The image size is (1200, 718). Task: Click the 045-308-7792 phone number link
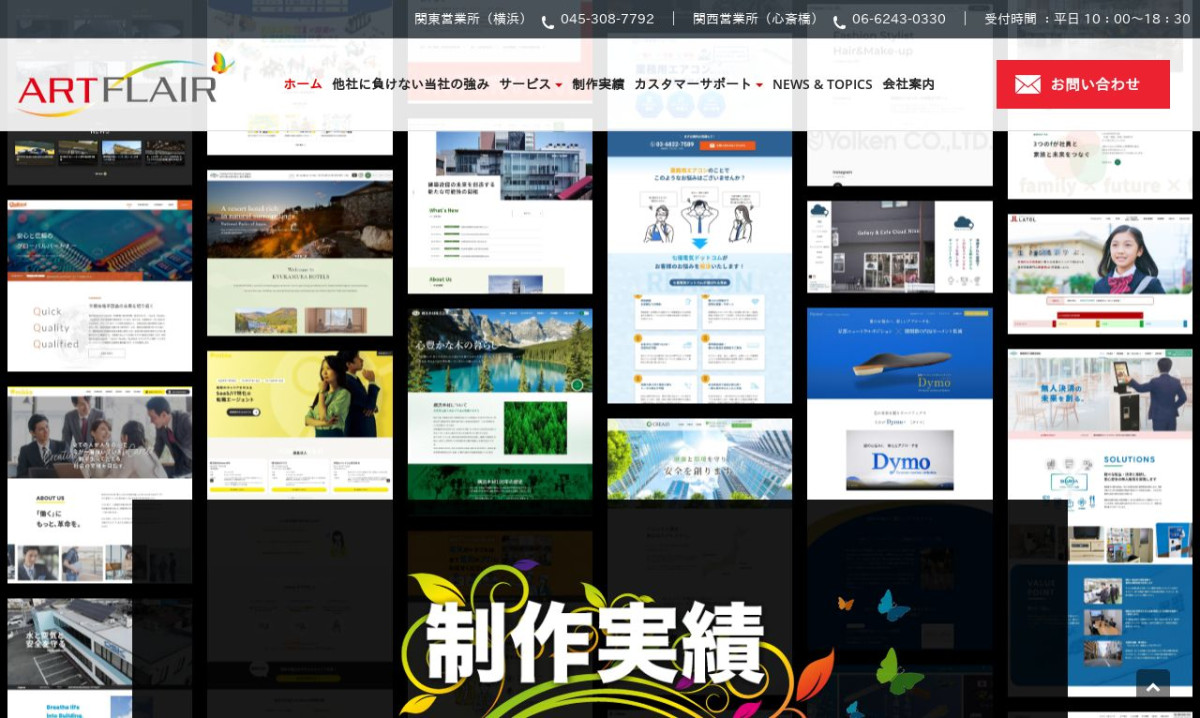(x=608, y=18)
